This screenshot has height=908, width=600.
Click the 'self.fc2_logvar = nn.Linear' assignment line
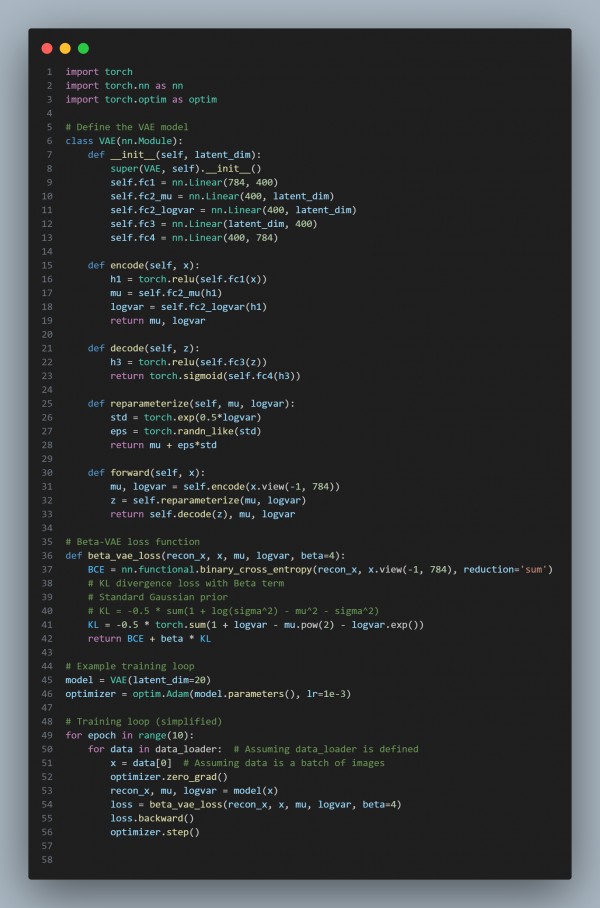(x=233, y=210)
